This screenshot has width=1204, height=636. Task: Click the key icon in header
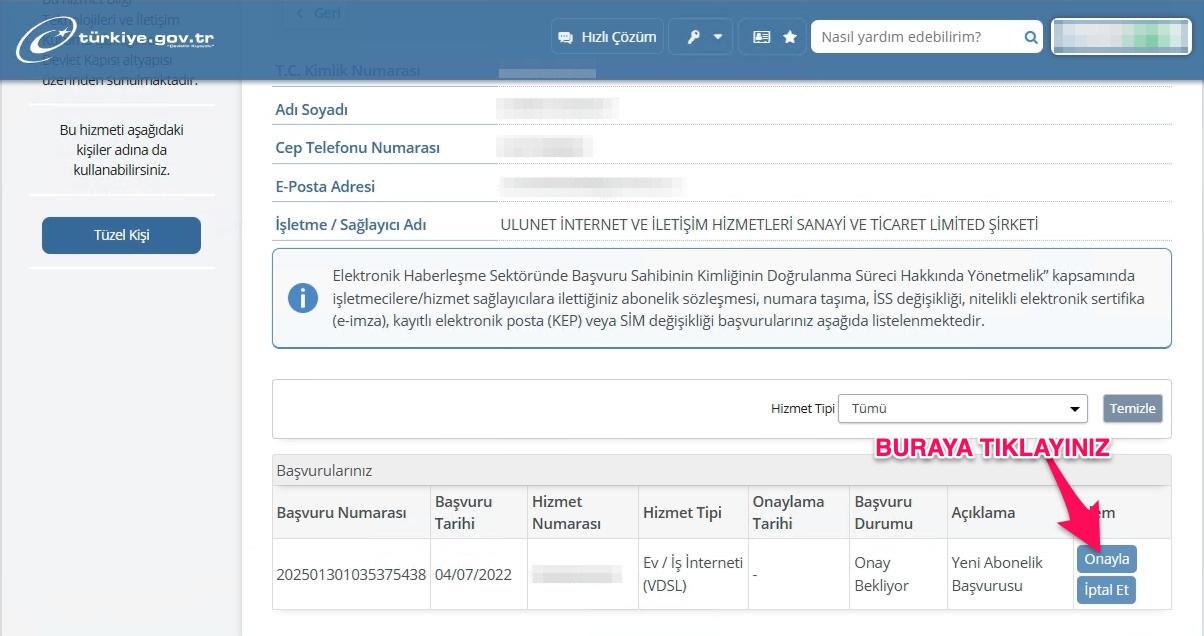(x=694, y=37)
